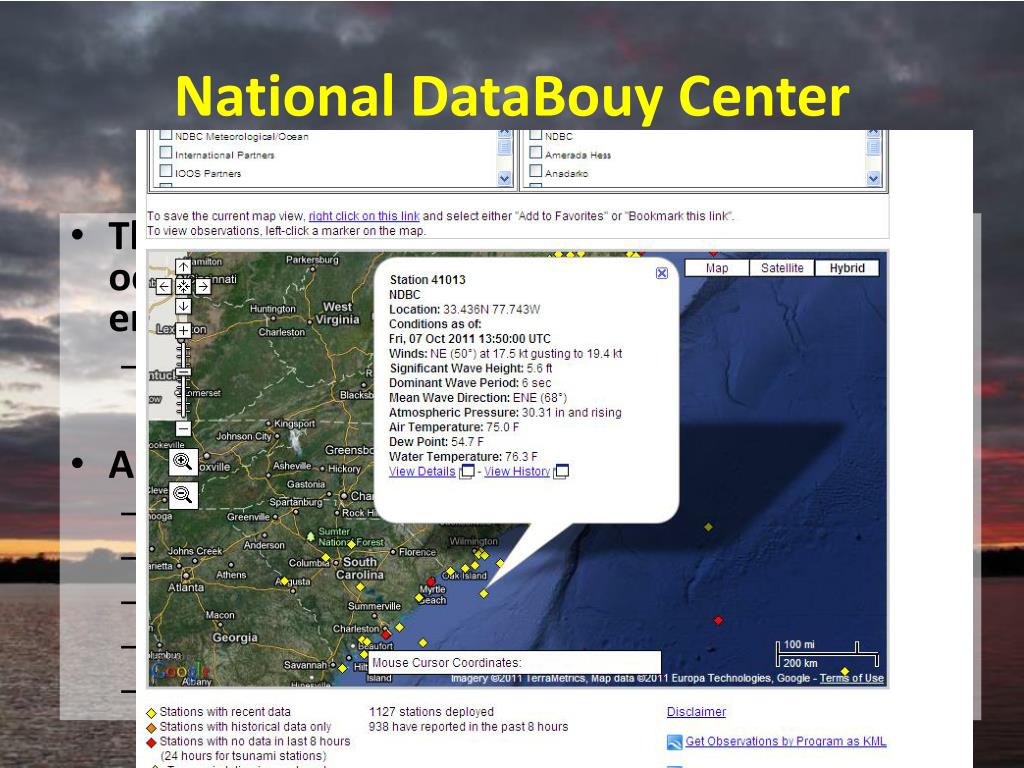Click the down arrow on the program list
Viewport: 1024px width, 768px height.
tap(504, 178)
